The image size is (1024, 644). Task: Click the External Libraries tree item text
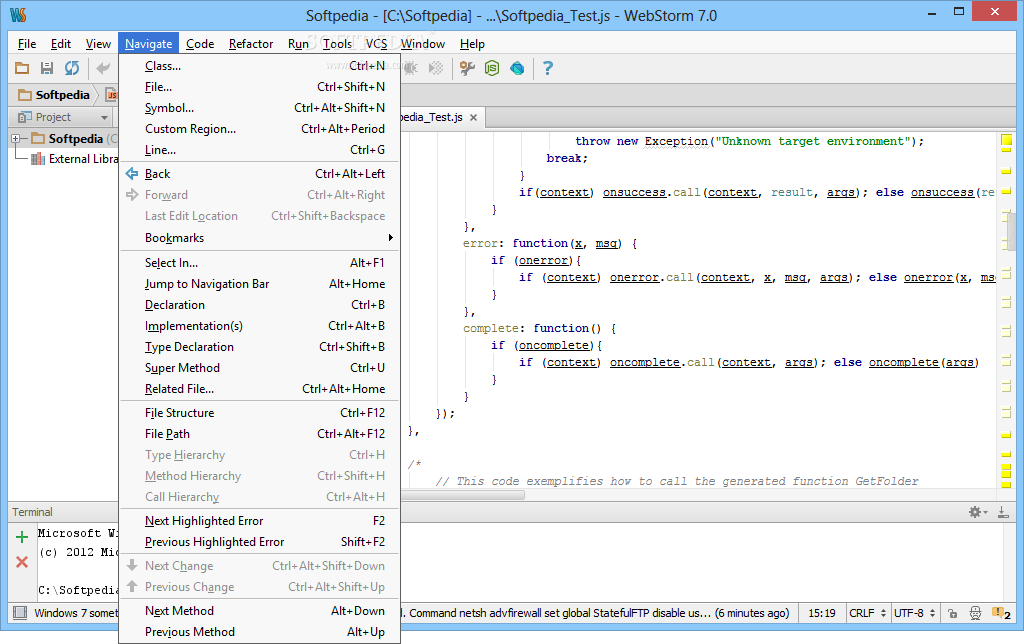click(x=84, y=159)
